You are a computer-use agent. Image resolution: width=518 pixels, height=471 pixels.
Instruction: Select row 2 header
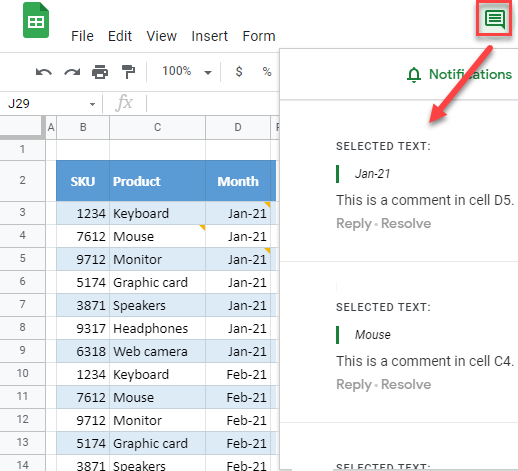tap(22, 180)
